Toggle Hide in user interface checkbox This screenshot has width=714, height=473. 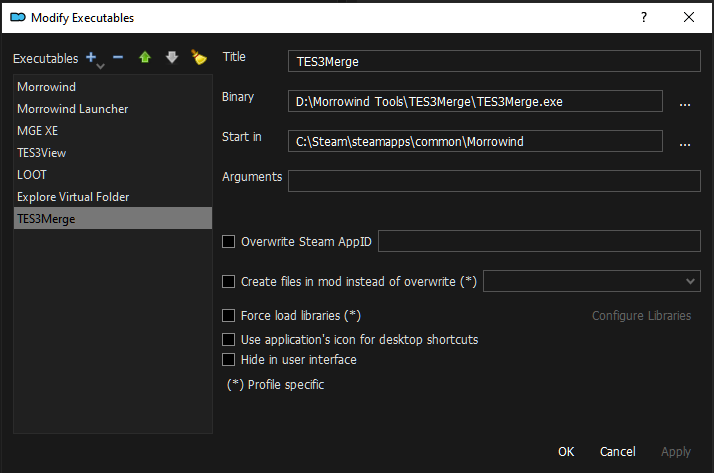coord(228,360)
